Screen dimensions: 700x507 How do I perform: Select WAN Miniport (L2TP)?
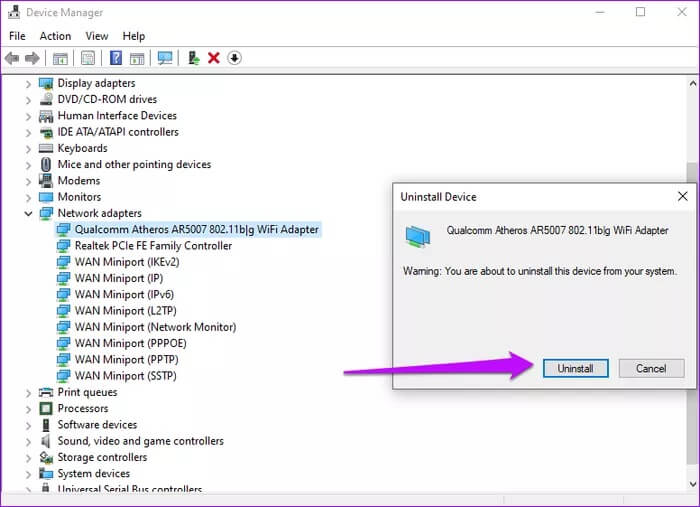point(125,311)
